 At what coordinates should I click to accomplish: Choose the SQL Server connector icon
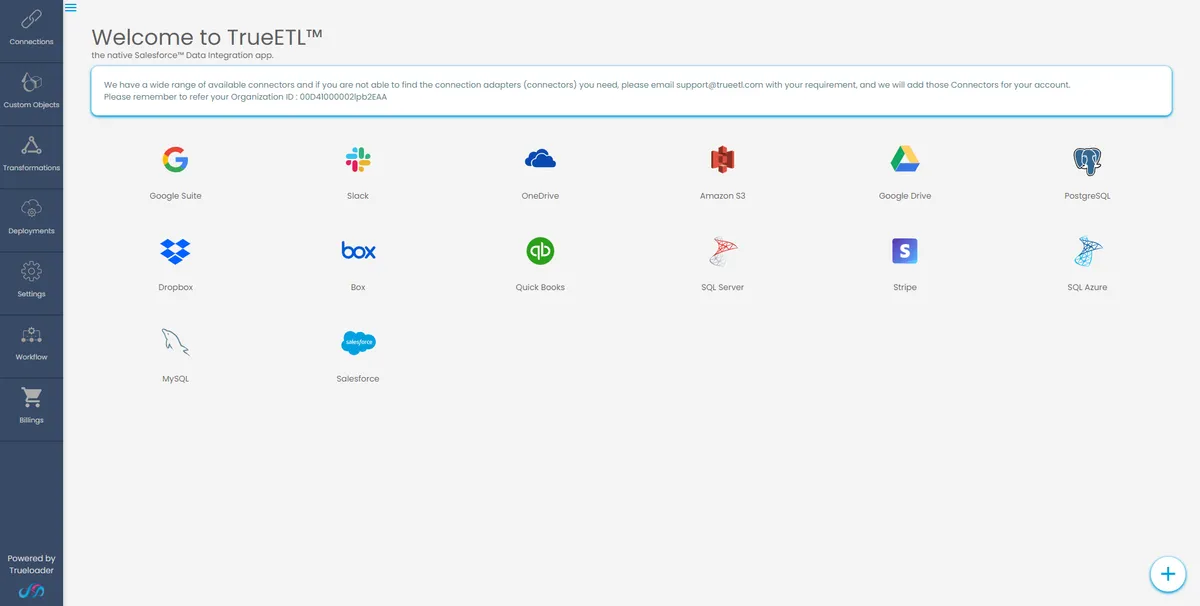point(723,251)
